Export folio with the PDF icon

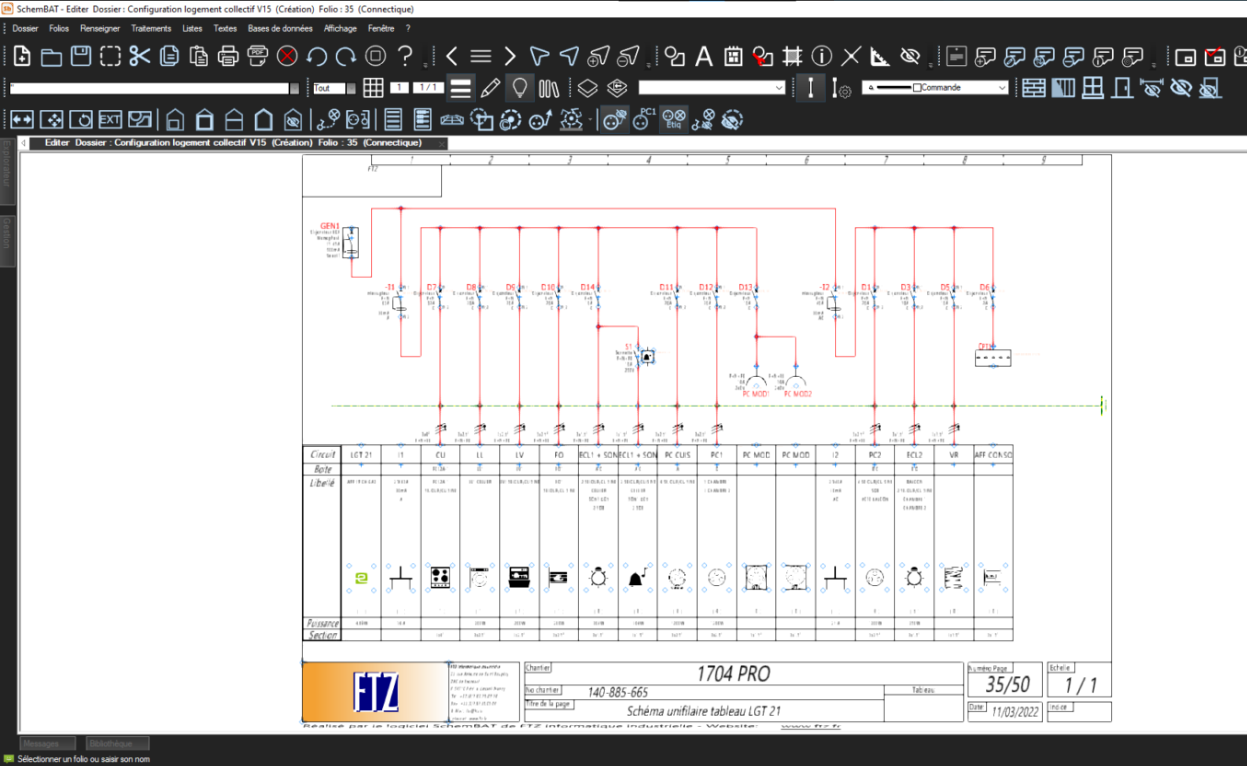(x=258, y=56)
